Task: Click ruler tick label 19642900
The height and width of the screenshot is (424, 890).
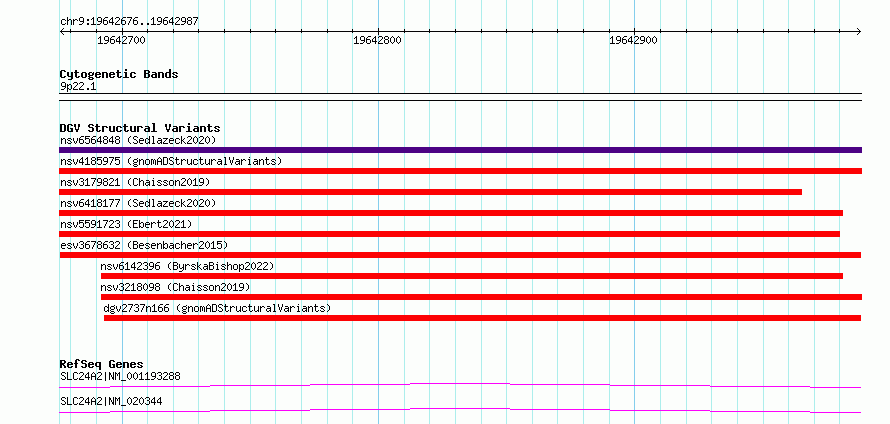Action: (633, 40)
